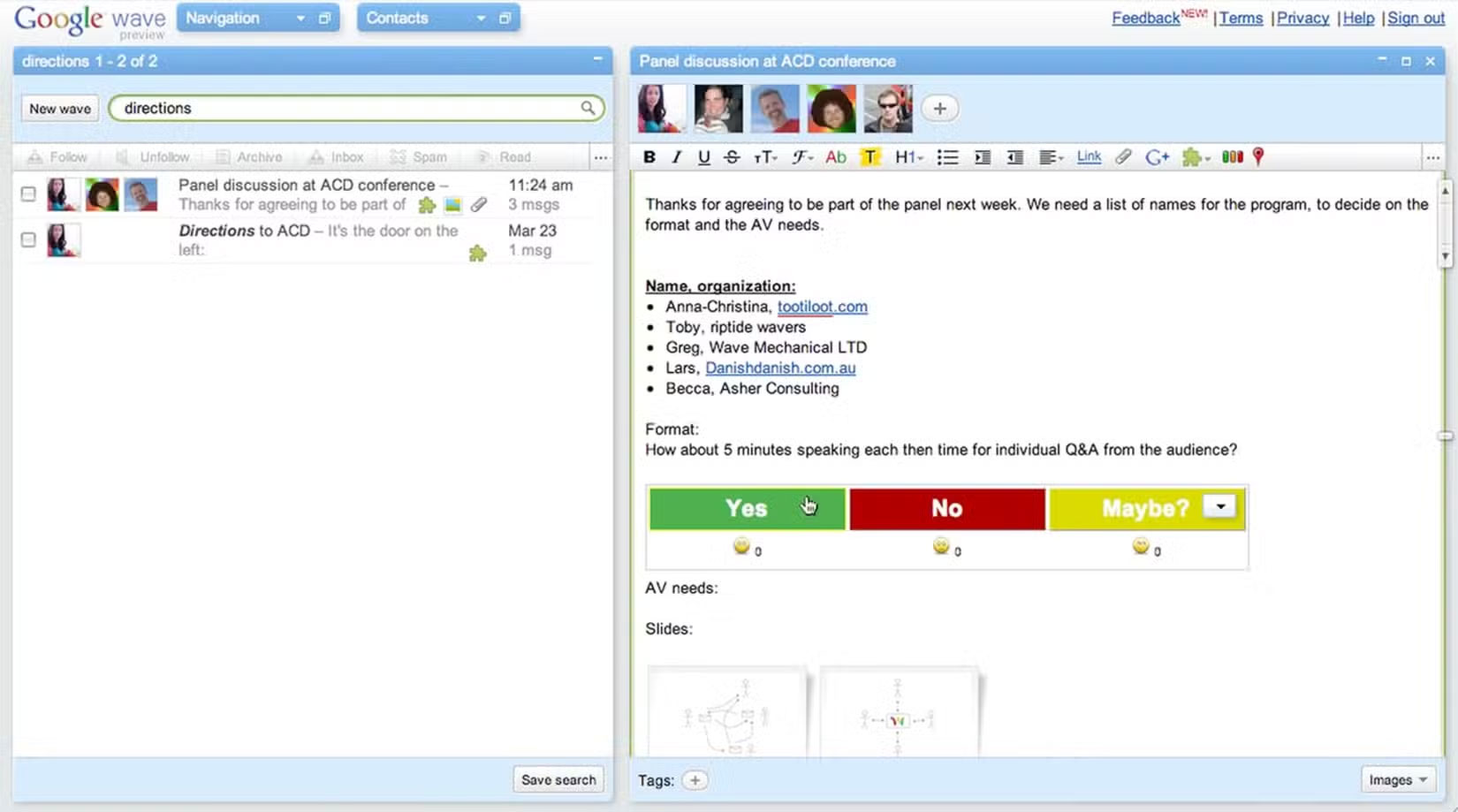Insert the Yes/No/Maybe gadget from toolbar

[1233, 157]
